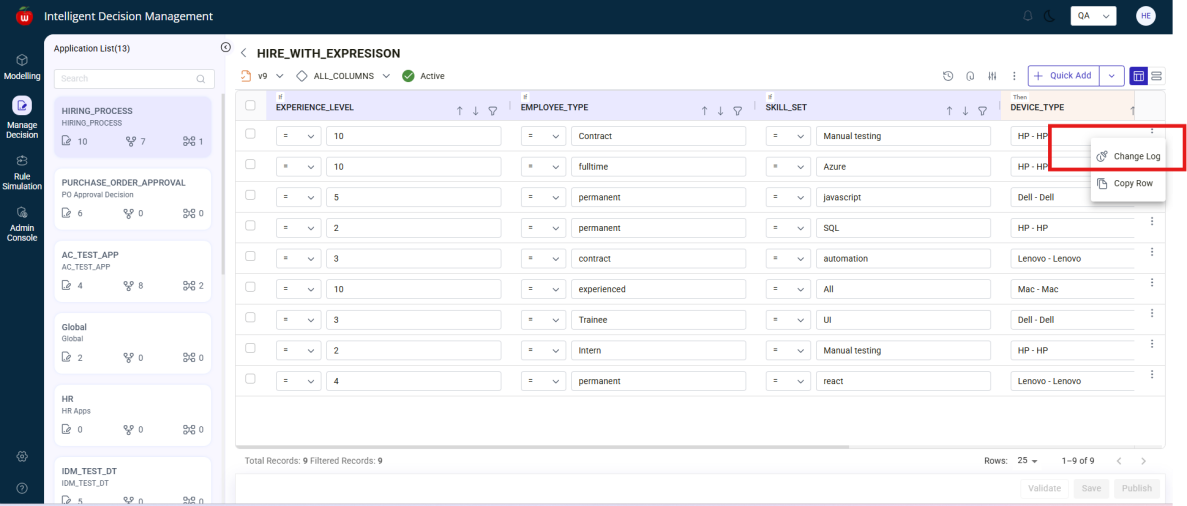This screenshot has width=1187, height=506.
Task: Open toolbar more options kebab menu
Action: coord(1014,76)
